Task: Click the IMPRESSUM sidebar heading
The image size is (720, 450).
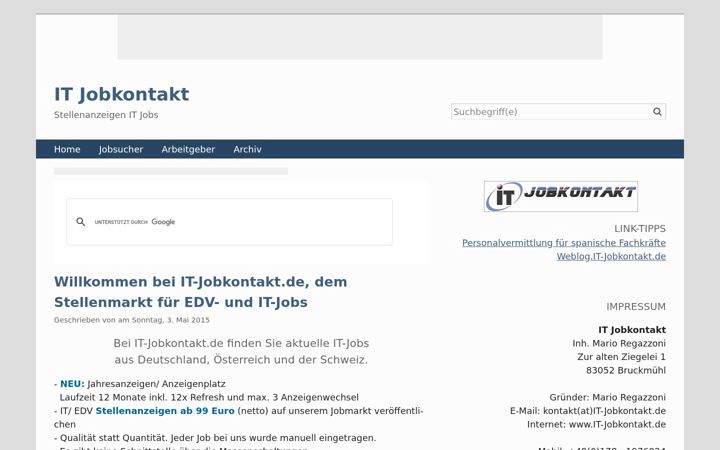Action: pyautogui.click(x=636, y=307)
